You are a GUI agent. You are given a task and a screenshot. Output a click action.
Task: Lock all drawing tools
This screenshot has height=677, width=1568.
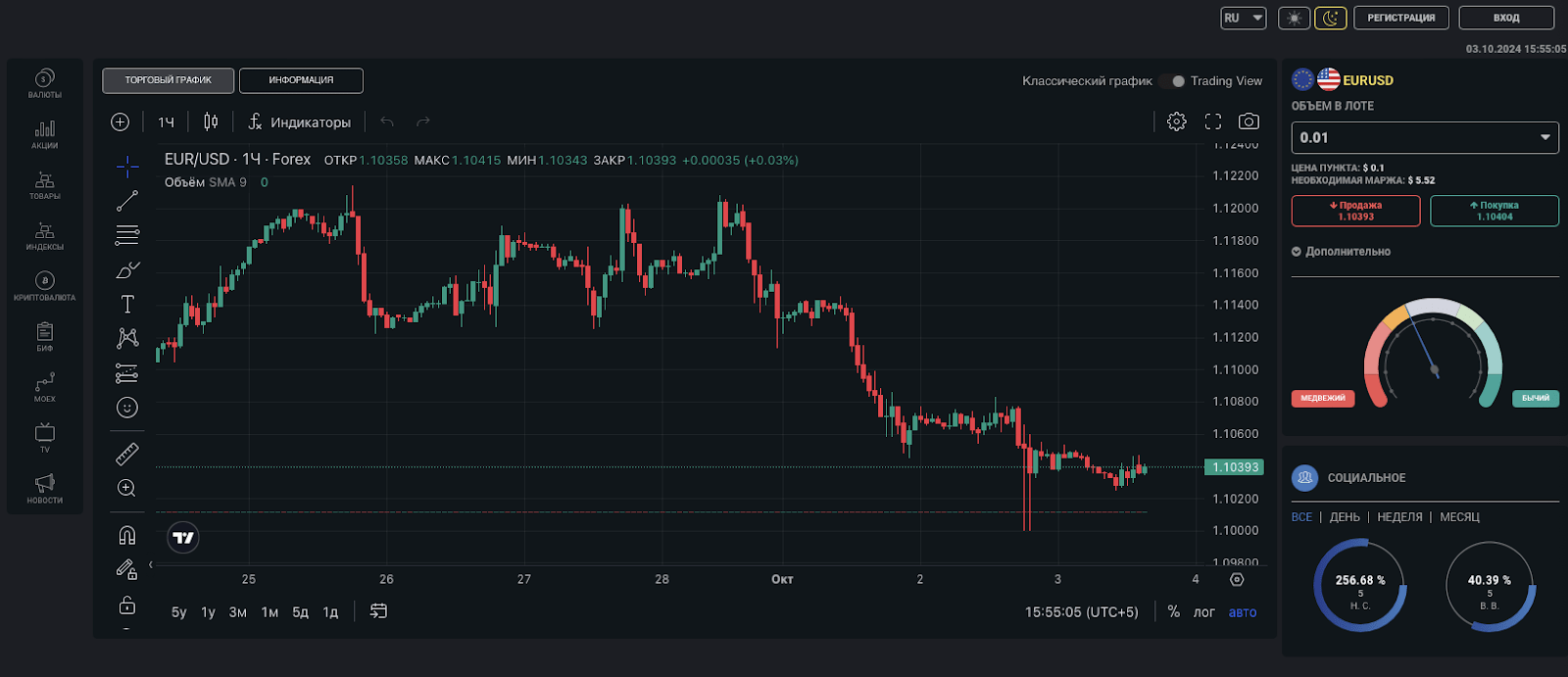point(127,604)
